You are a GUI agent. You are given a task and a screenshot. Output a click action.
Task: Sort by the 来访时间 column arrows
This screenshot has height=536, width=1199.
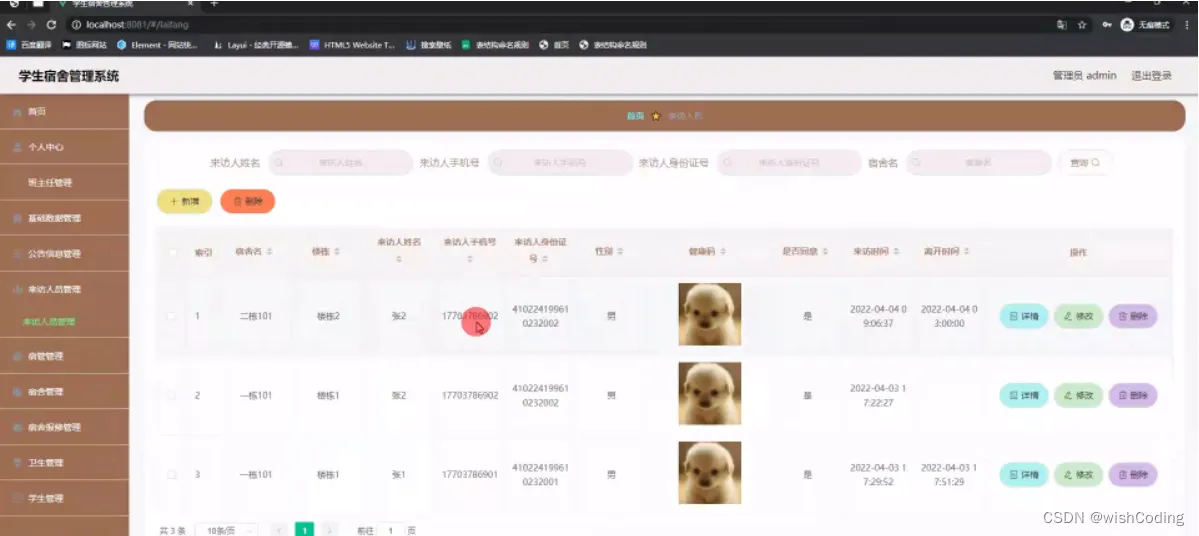pos(895,252)
